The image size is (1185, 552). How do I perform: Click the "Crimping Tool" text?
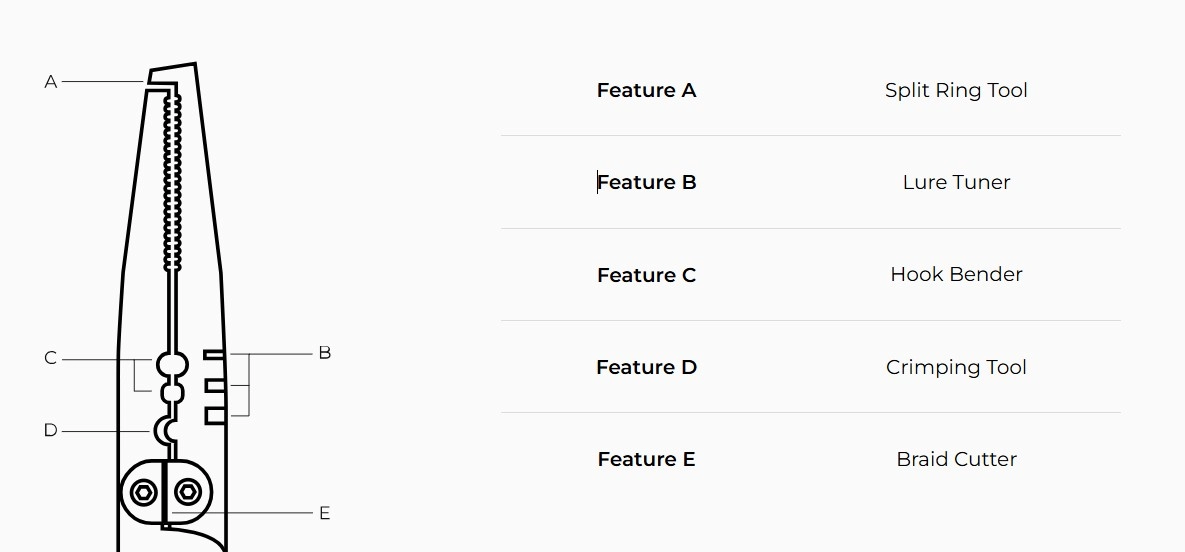pos(956,367)
